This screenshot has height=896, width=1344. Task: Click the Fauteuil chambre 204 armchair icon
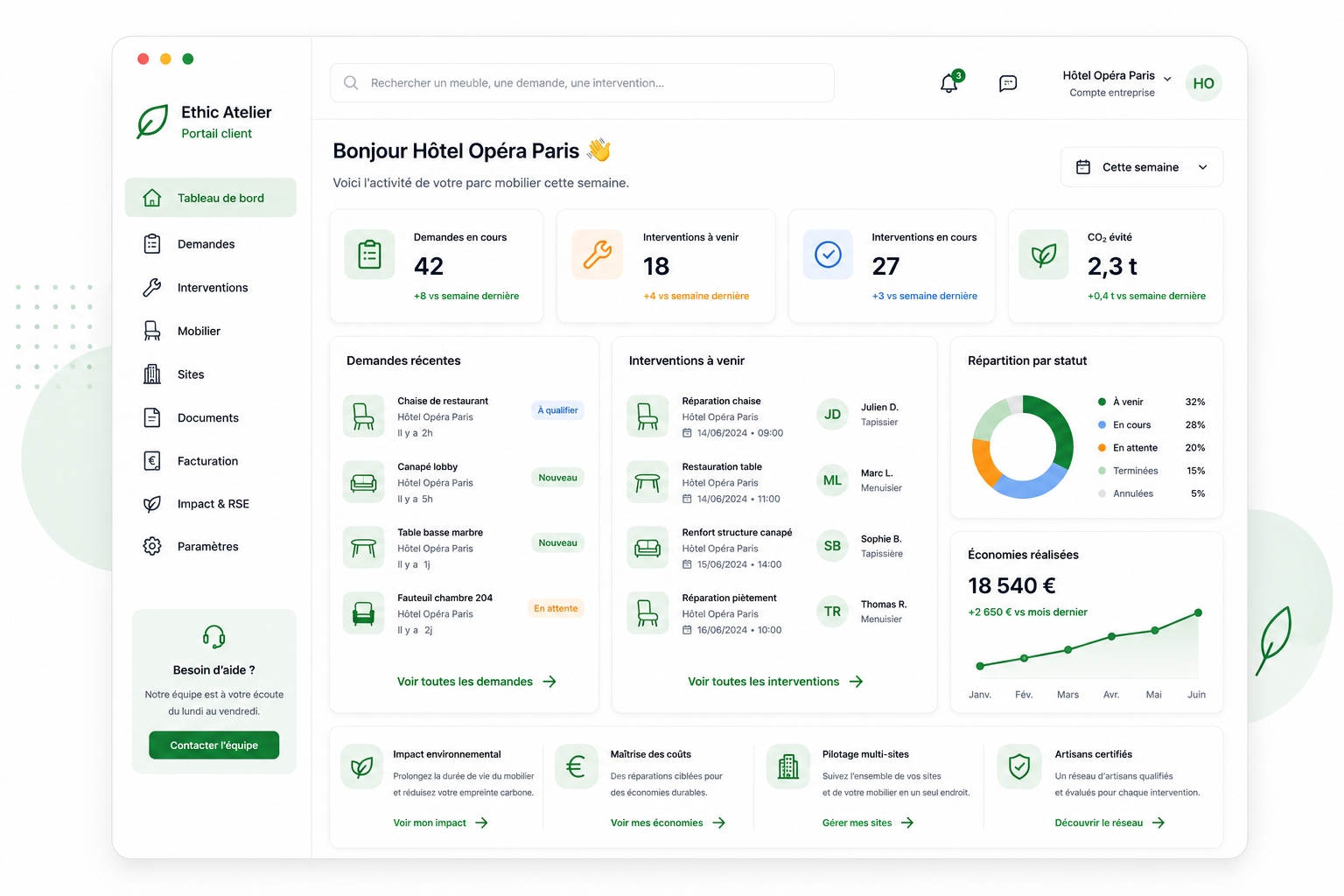tap(364, 613)
